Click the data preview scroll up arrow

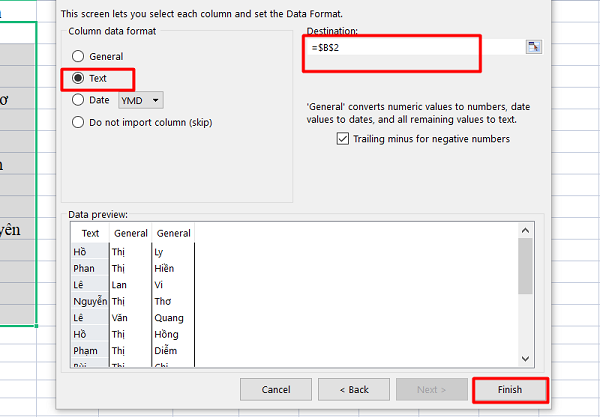(525, 232)
